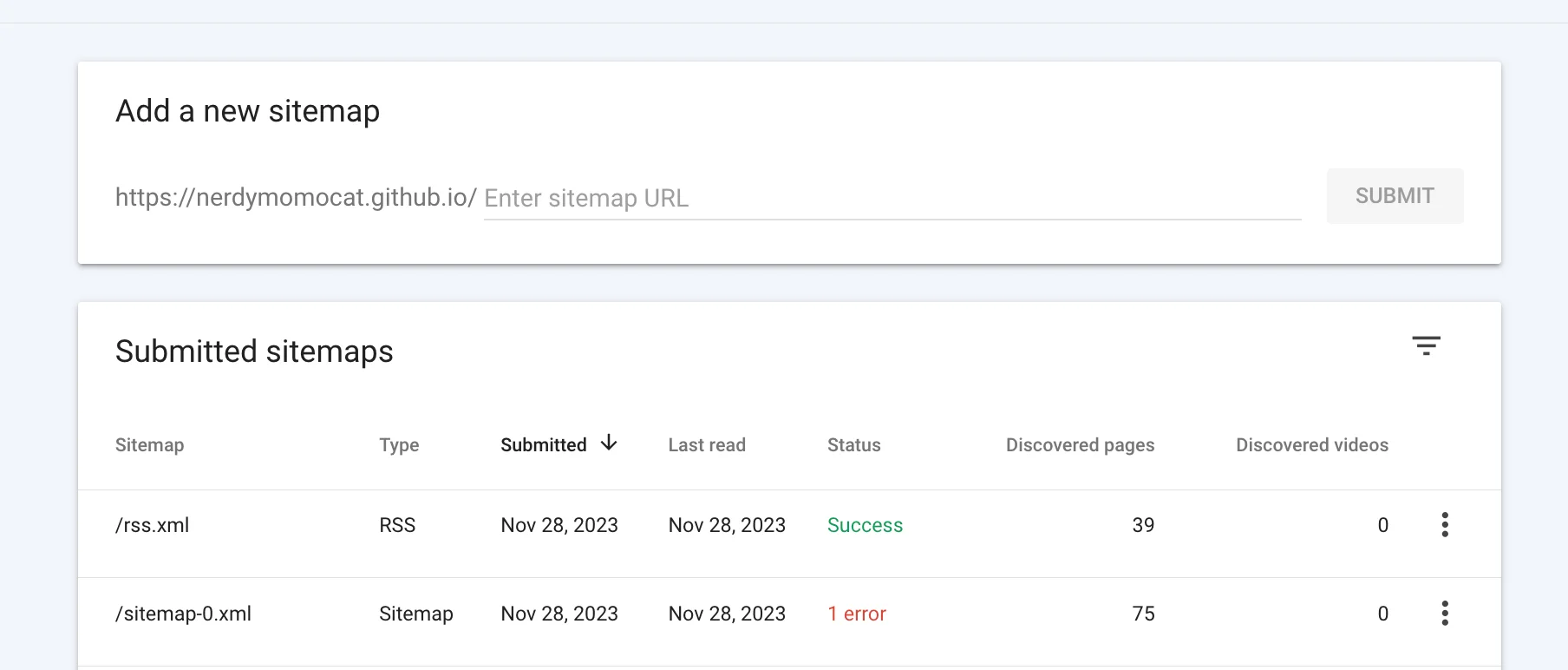Viewport: 1568px width, 670px height.
Task: Open more options for /sitemap-0.xml row
Action: [1445, 614]
